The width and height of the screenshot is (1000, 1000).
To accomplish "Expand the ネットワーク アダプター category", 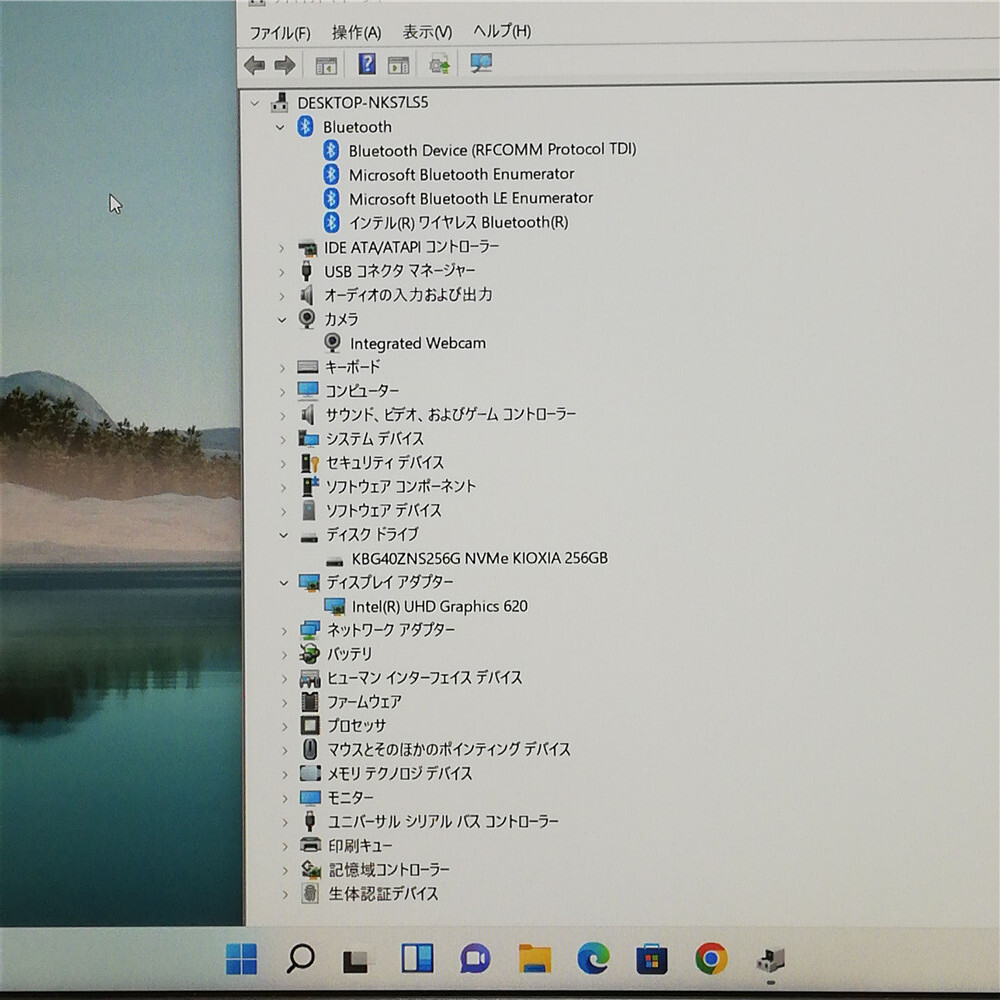I will click(x=284, y=631).
